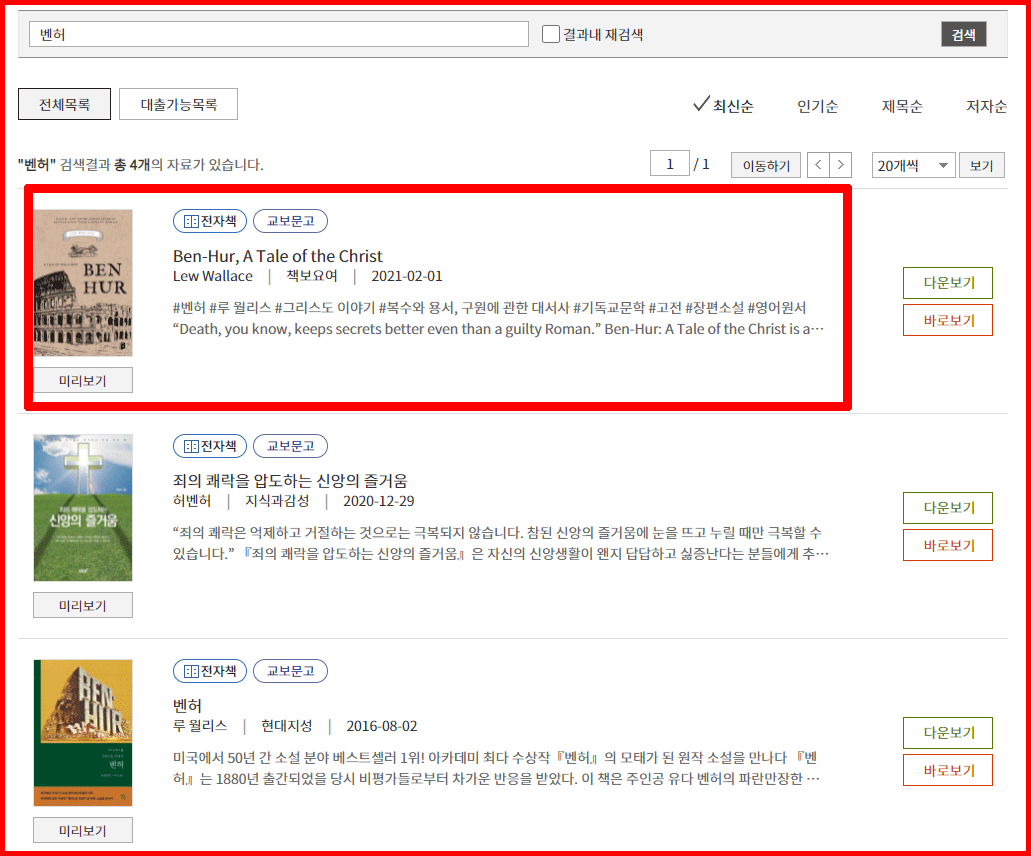The height and width of the screenshot is (856, 1031).
Task: Click 전자책 badge for Ben-Hur A Tale of the Christ
Action: (x=210, y=221)
